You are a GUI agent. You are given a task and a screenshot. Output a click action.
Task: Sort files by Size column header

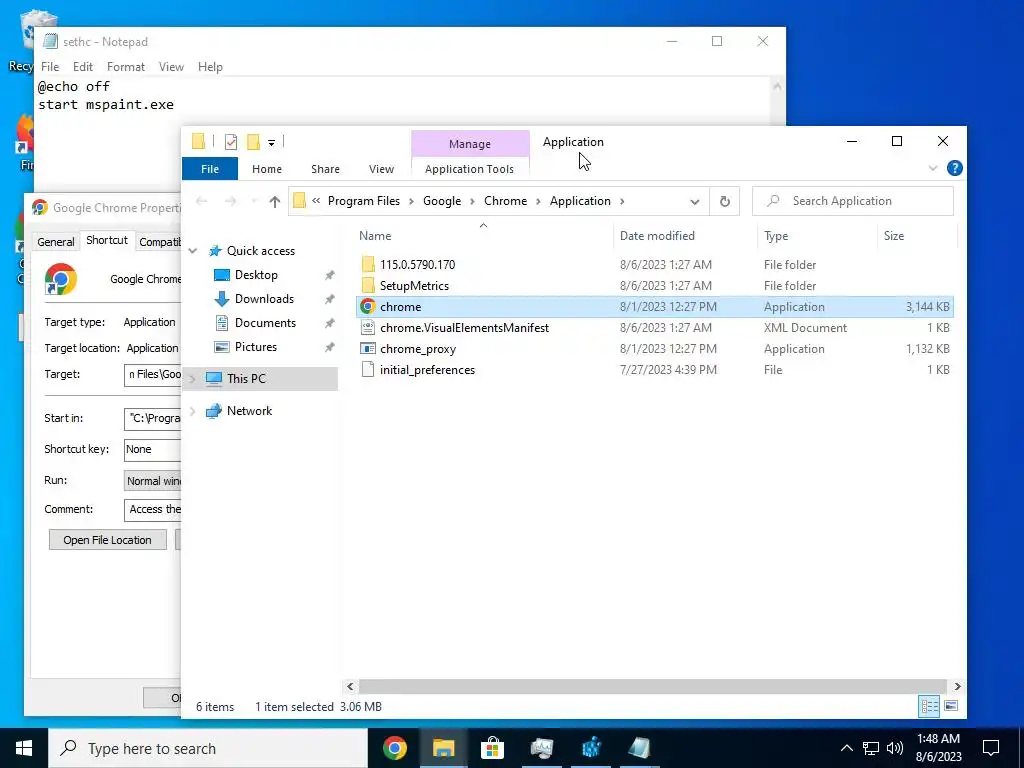click(893, 236)
